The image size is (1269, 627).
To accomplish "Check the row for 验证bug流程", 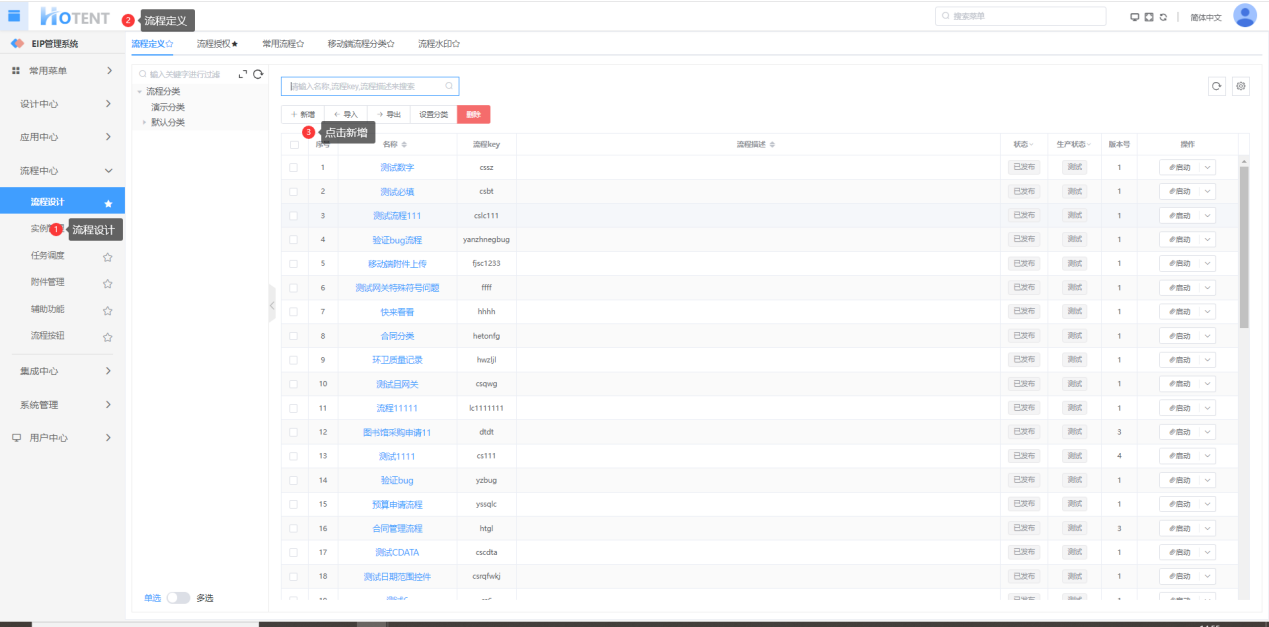I will [x=294, y=239].
